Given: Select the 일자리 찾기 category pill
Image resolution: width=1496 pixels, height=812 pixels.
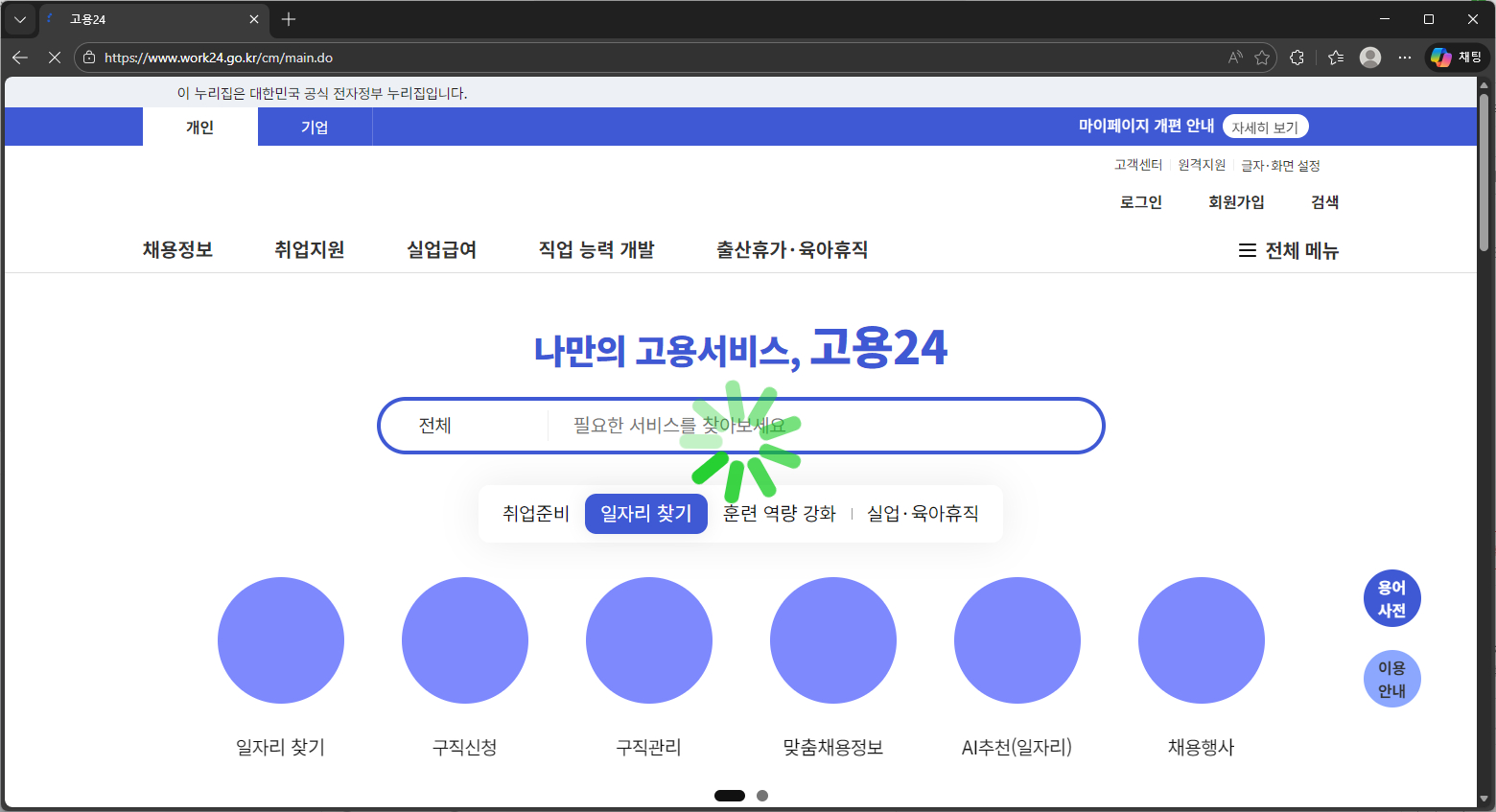Looking at the screenshot, I should coord(645,514).
